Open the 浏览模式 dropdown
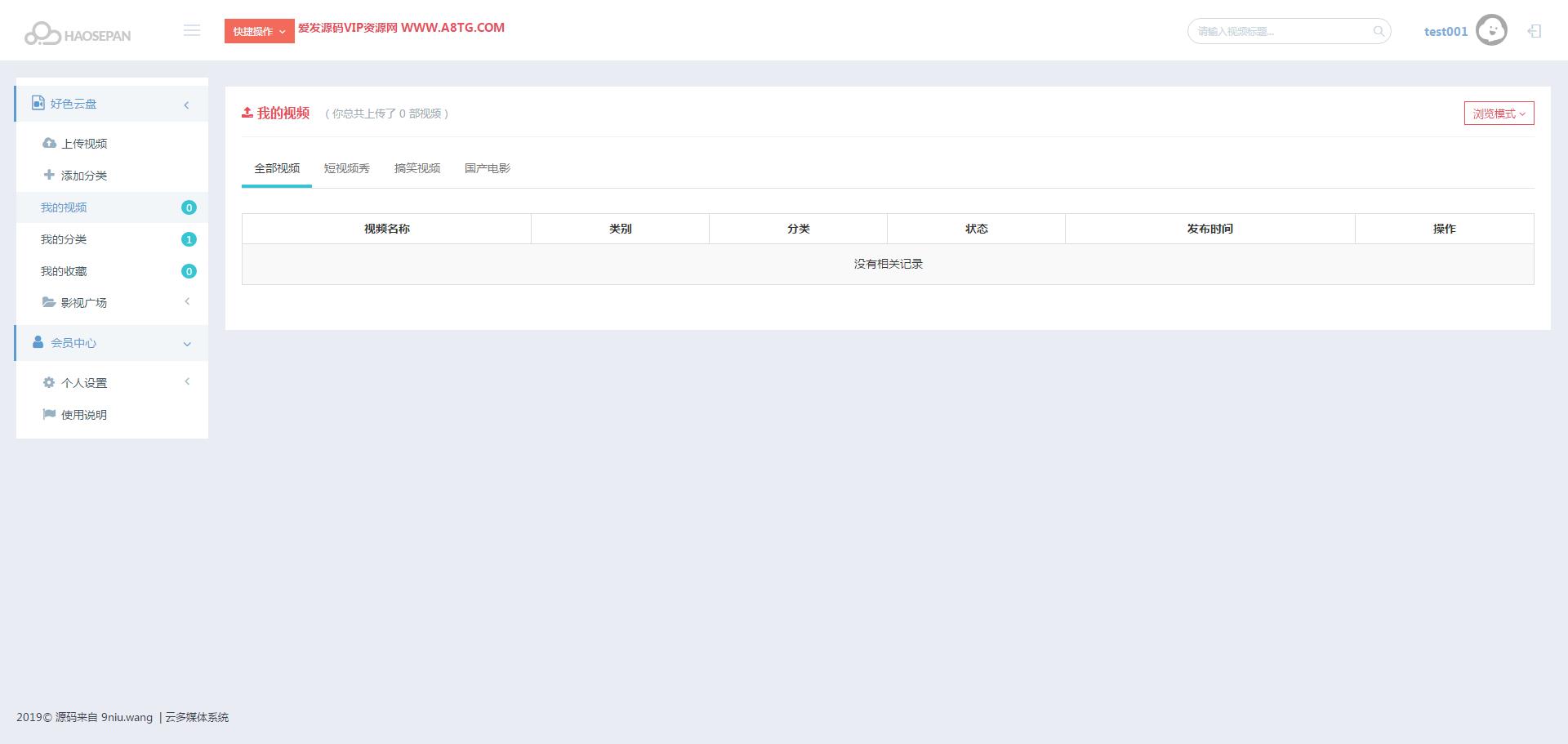This screenshot has width=1568, height=744. pyautogui.click(x=1499, y=114)
